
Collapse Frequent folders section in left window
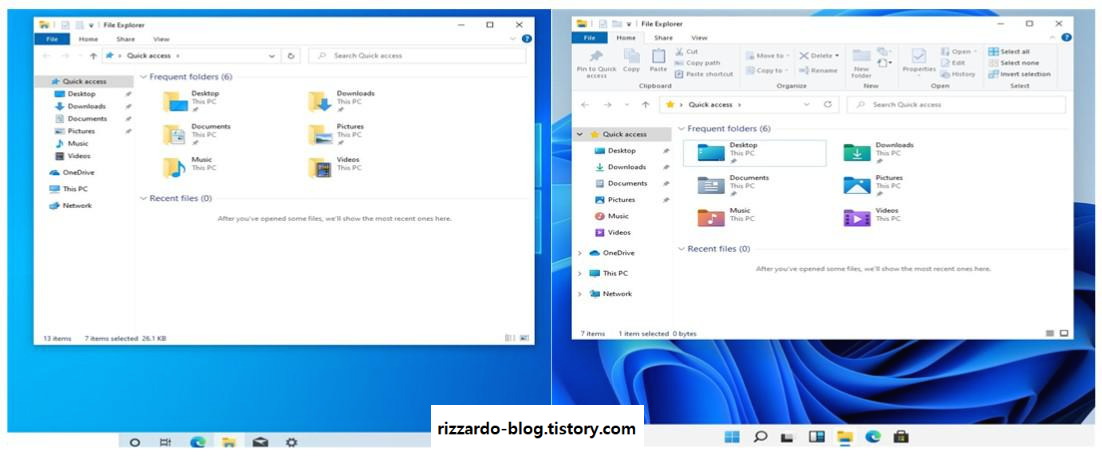(x=144, y=77)
